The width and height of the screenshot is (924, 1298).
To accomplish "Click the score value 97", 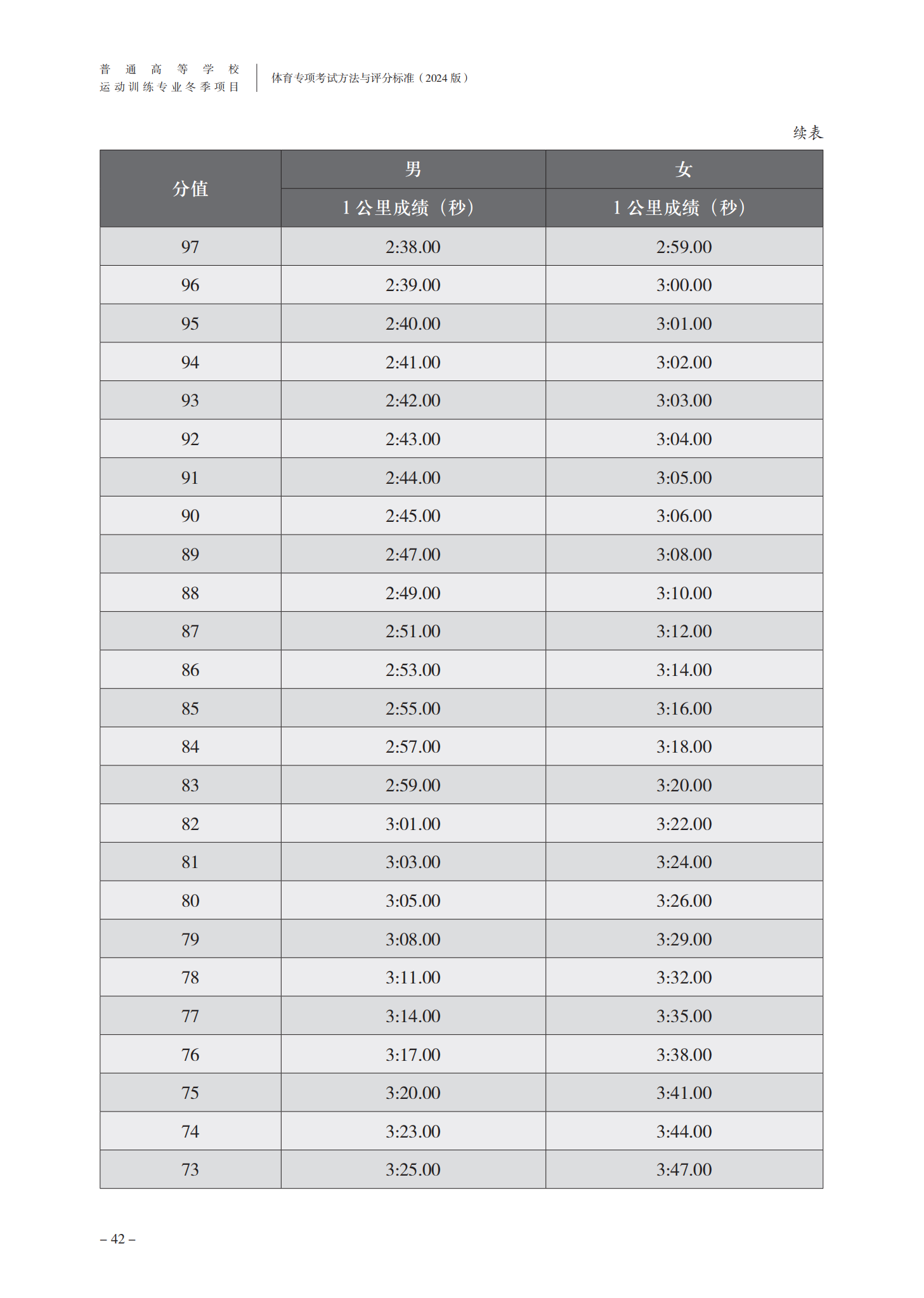I will tap(190, 247).
